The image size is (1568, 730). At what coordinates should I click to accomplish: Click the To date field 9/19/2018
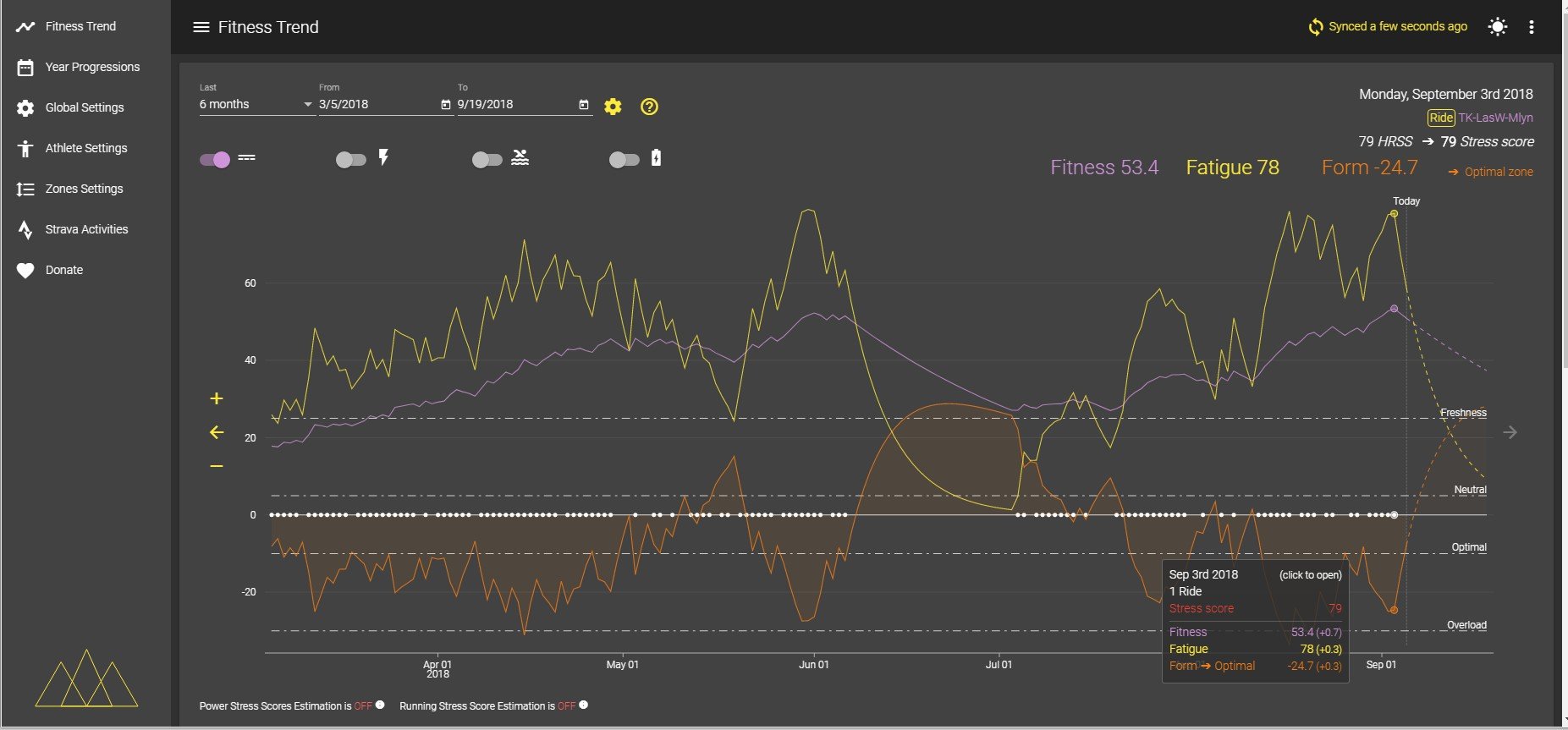(516, 104)
